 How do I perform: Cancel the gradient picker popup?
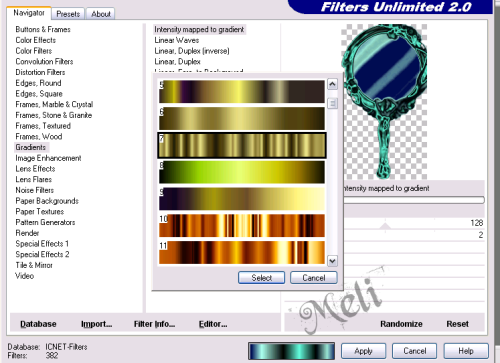pos(314,278)
